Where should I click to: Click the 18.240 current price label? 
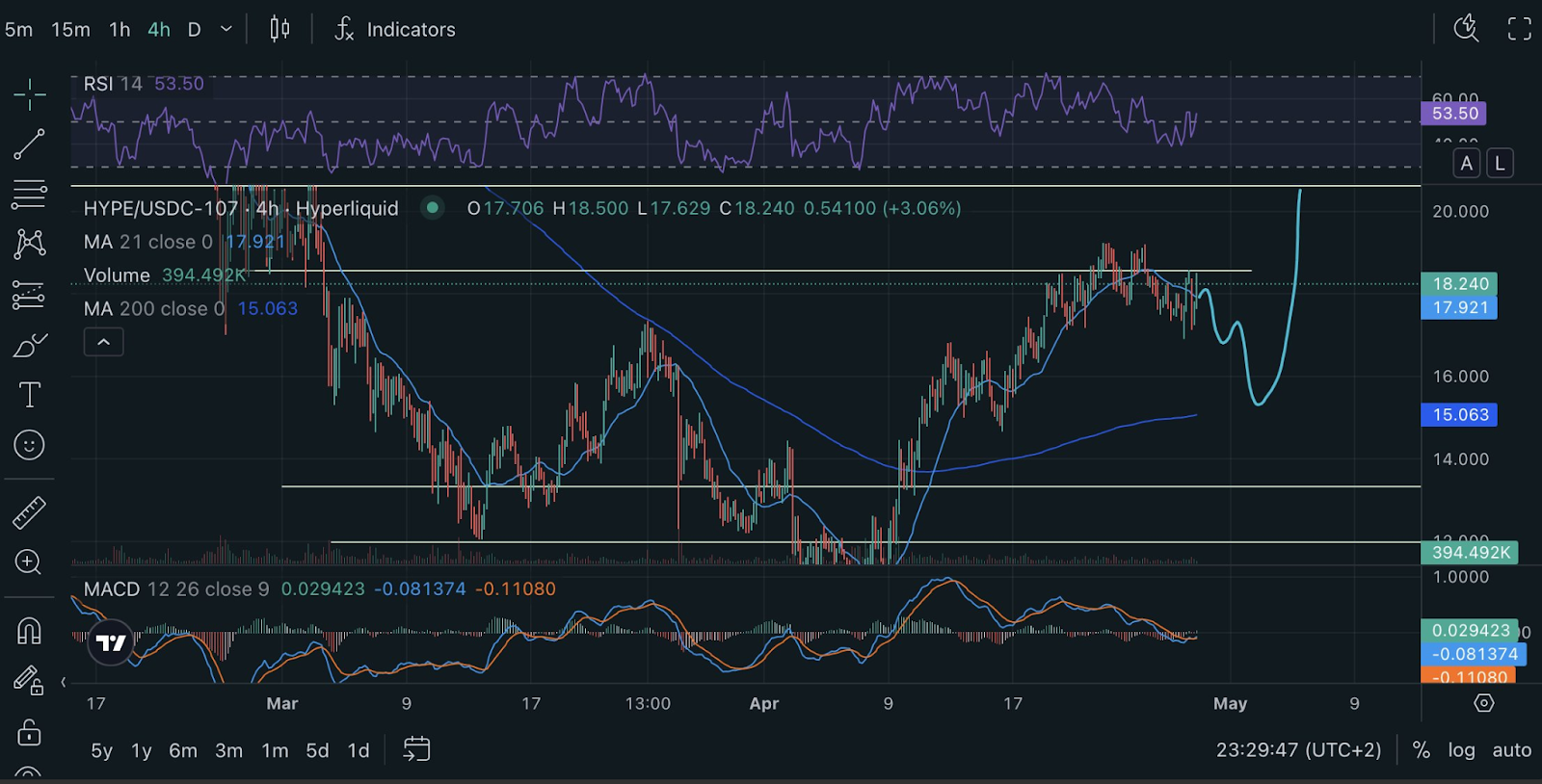point(1459,284)
